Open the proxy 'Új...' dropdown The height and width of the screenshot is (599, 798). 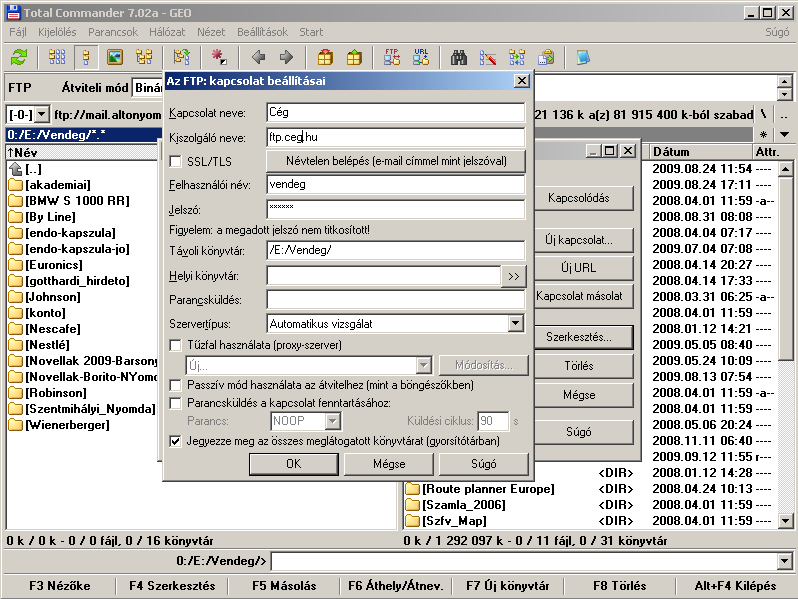(x=423, y=365)
